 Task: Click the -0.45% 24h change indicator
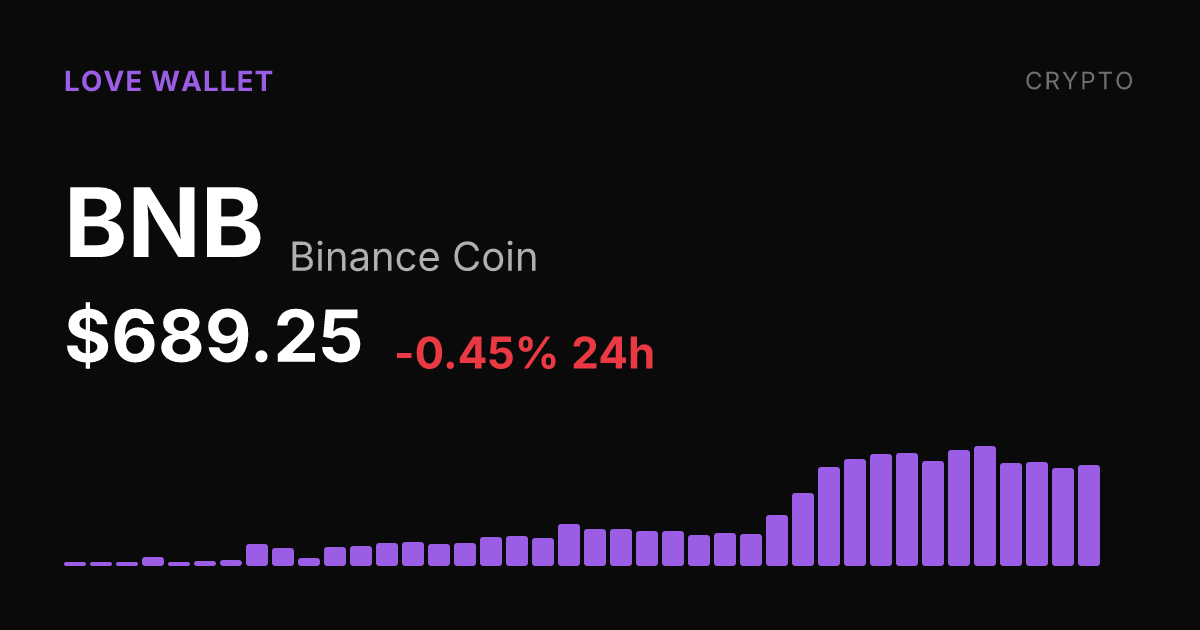click(x=525, y=355)
